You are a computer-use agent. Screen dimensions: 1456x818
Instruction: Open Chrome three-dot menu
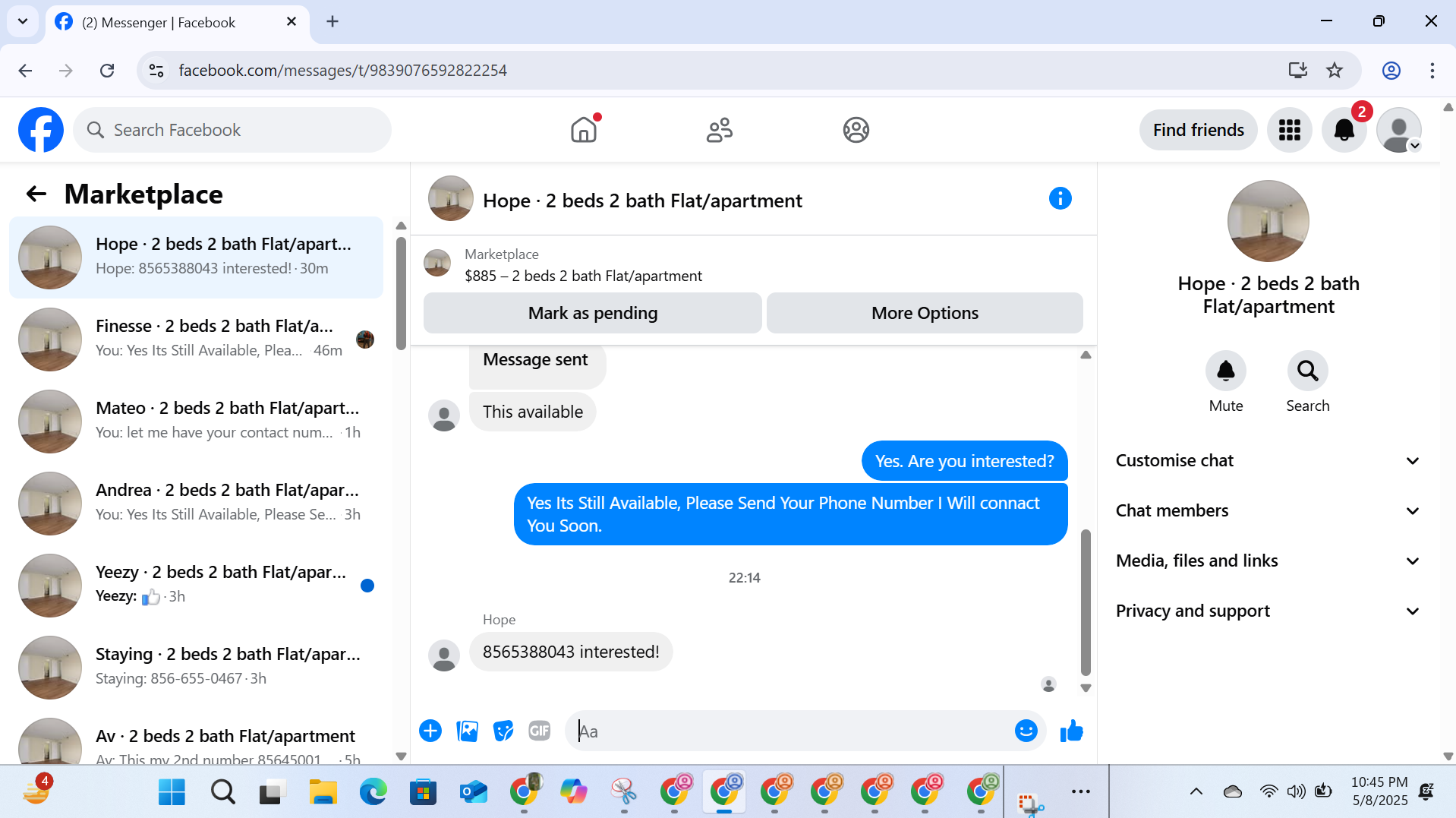point(1432,71)
